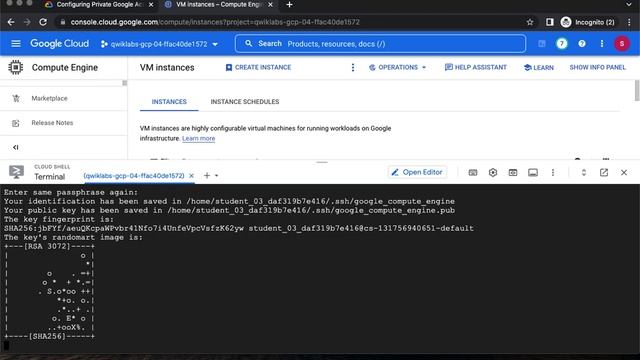This screenshot has width=640, height=360.
Task: Click CREATE INSTANCE button
Action: coord(258,67)
